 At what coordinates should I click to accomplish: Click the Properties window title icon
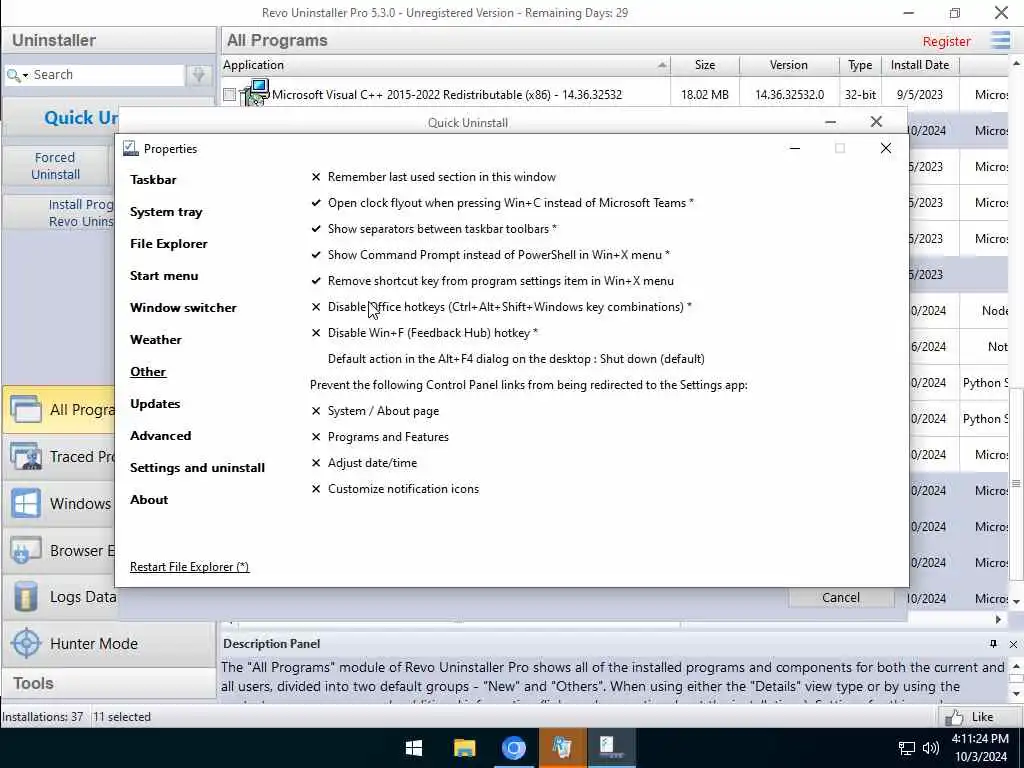pos(131,149)
